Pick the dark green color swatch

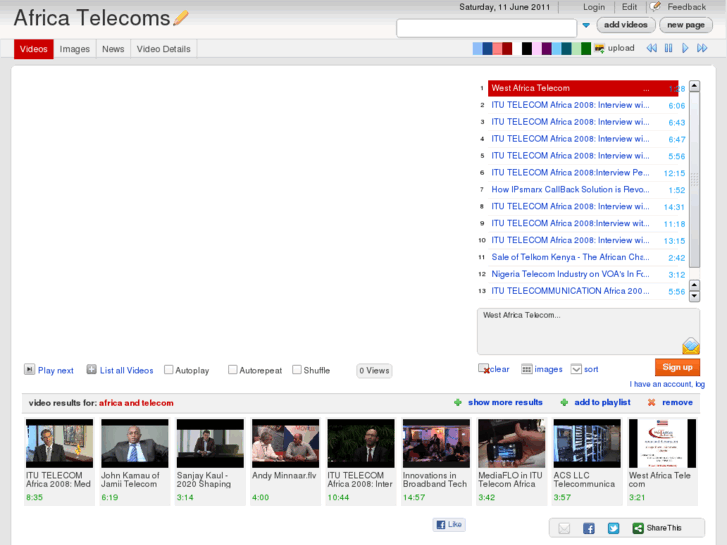coord(586,48)
